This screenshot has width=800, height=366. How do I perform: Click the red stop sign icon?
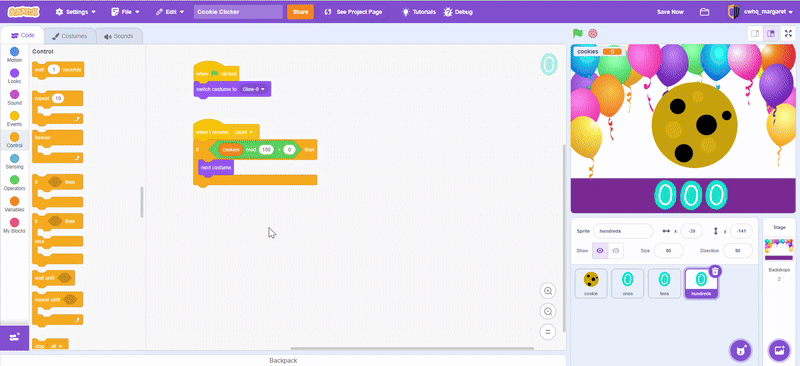(592, 33)
